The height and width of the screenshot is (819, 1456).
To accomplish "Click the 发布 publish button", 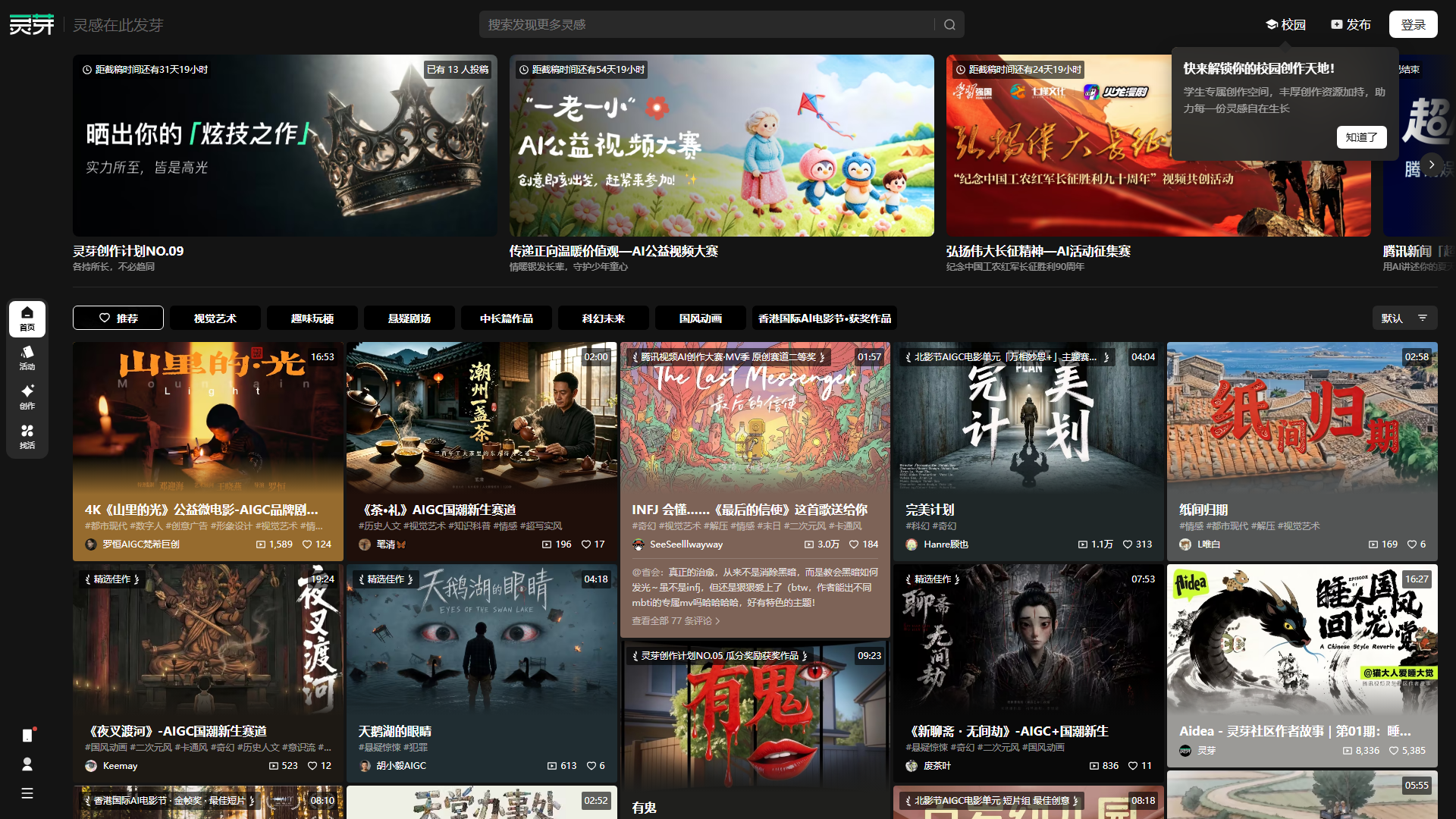I will 1351,25.
